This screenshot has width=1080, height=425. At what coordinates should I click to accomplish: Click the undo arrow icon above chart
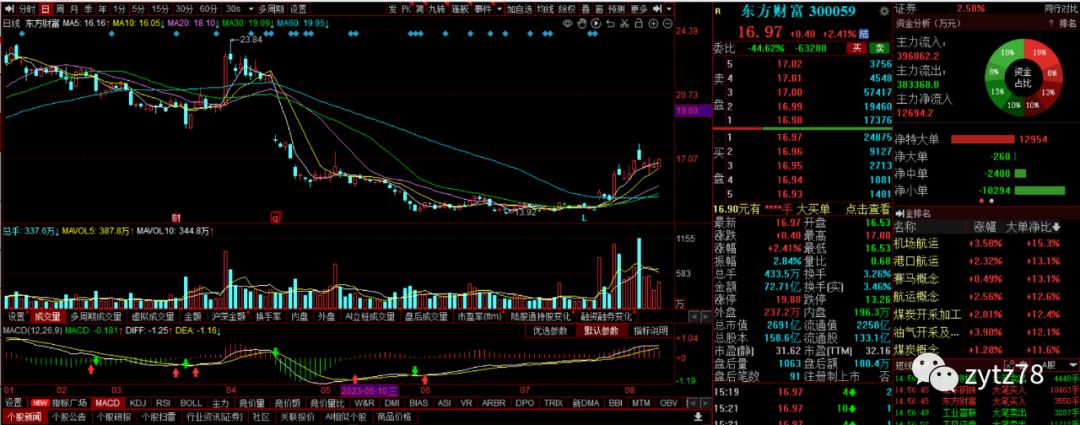coord(610,23)
